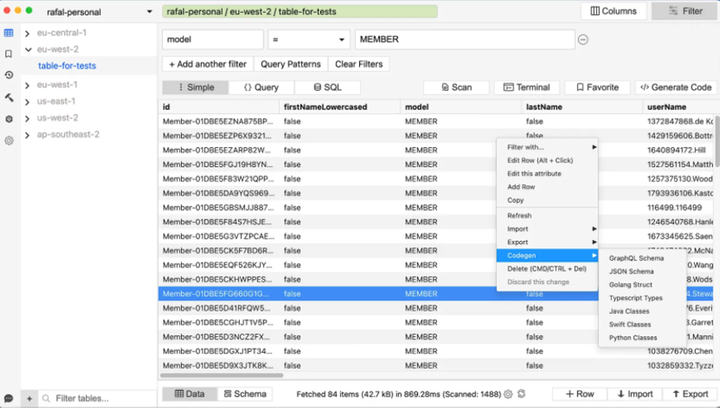Screen dimensions: 720x408
Task: Click Generate Code button
Action: click(x=676, y=87)
